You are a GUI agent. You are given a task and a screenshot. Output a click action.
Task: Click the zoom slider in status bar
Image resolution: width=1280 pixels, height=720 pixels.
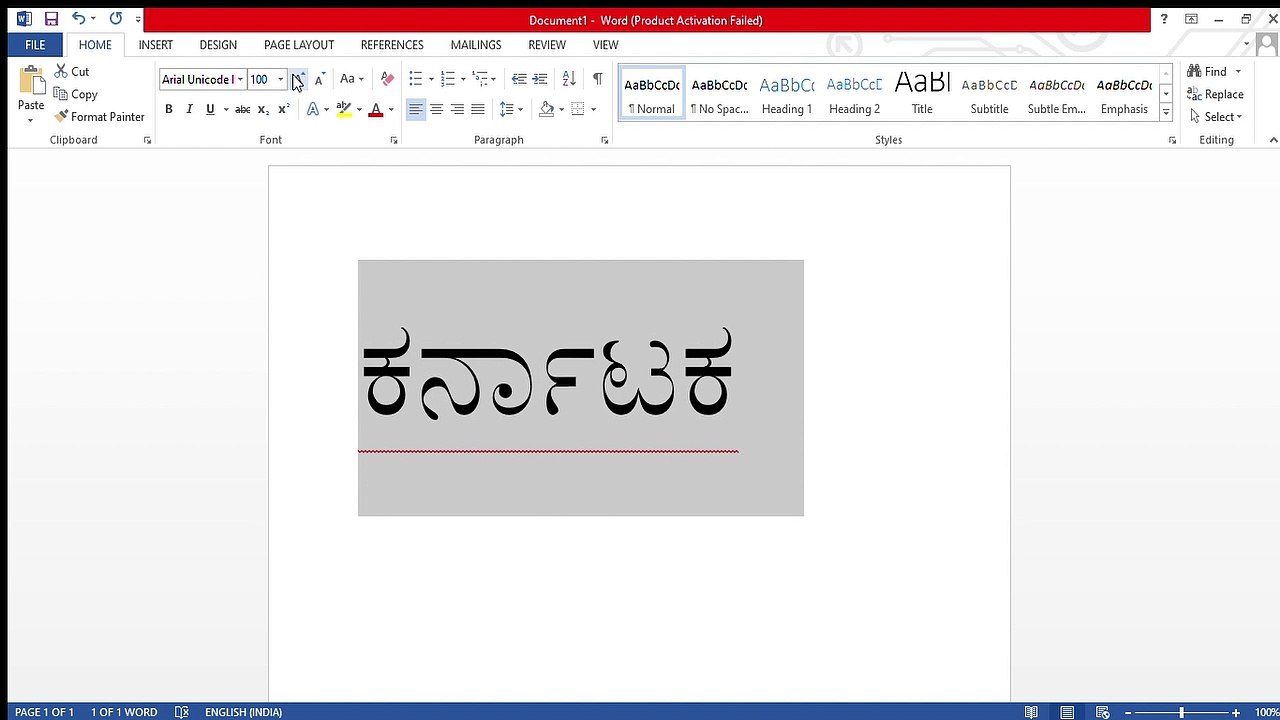[x=1181, y=712]
